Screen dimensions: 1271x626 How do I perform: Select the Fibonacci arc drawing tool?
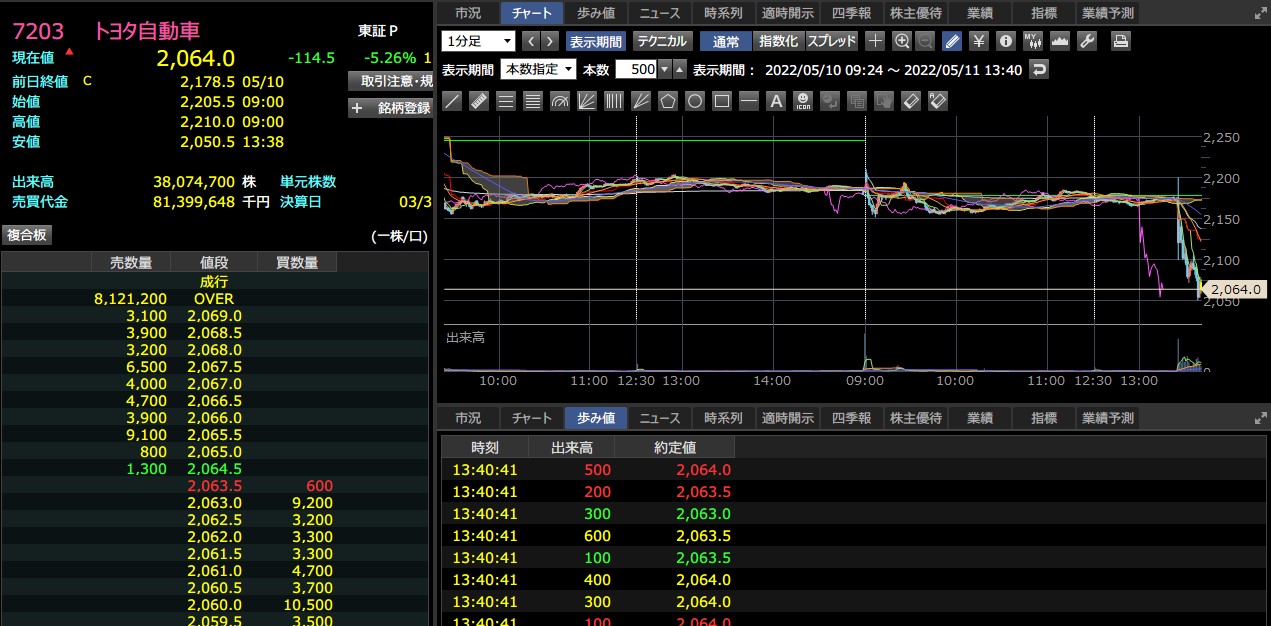click(x=560, y=101)
